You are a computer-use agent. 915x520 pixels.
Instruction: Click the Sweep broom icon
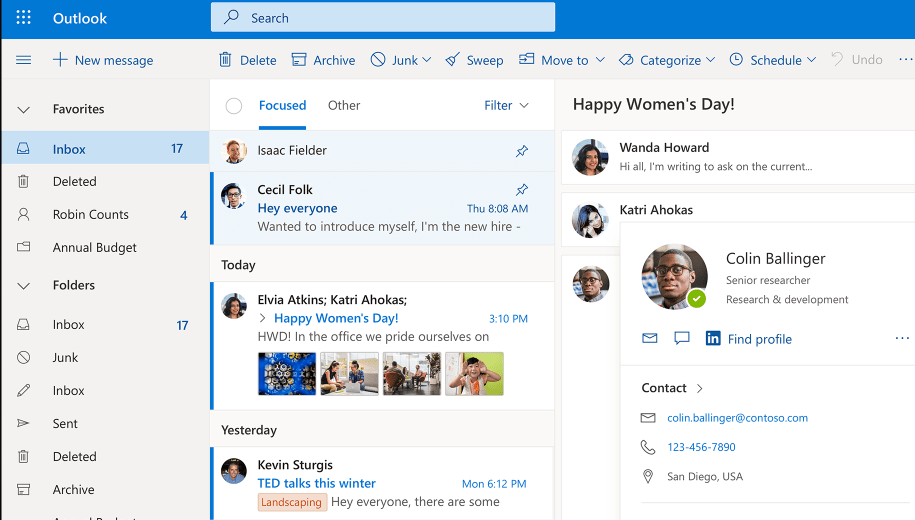tap(452, 60)
